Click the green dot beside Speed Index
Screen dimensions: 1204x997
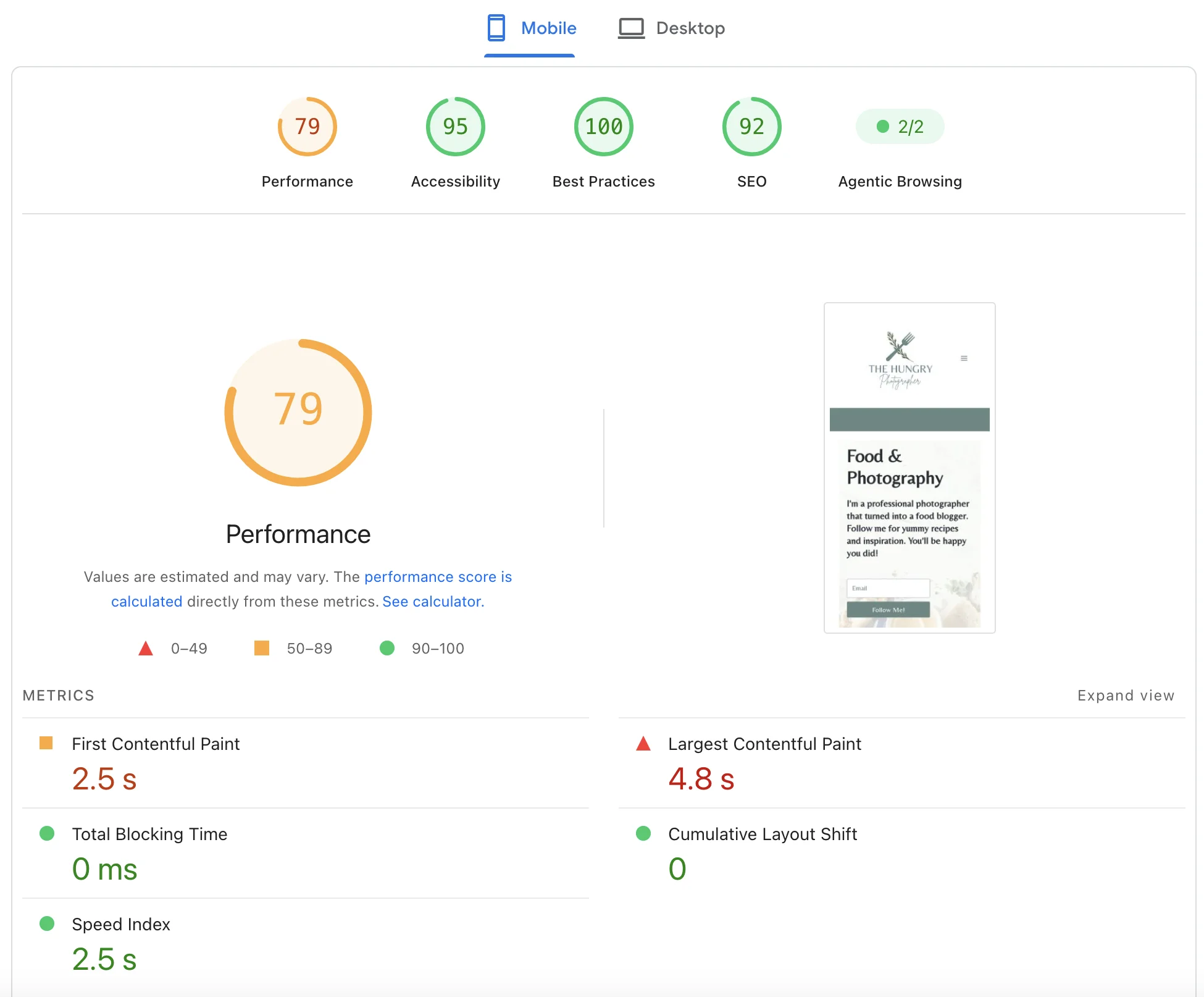click(47, 923)
